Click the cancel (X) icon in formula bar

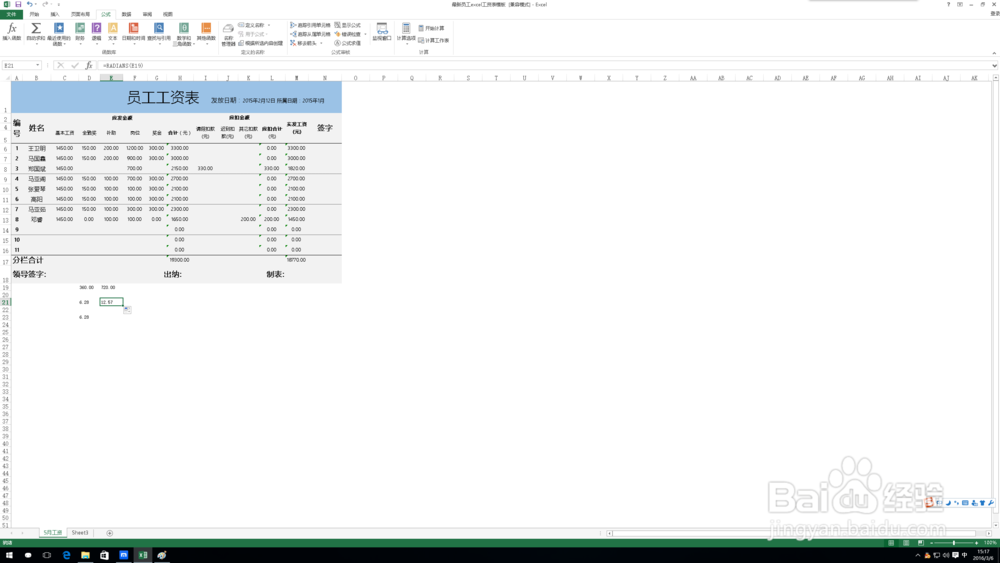tap(61, 65)
